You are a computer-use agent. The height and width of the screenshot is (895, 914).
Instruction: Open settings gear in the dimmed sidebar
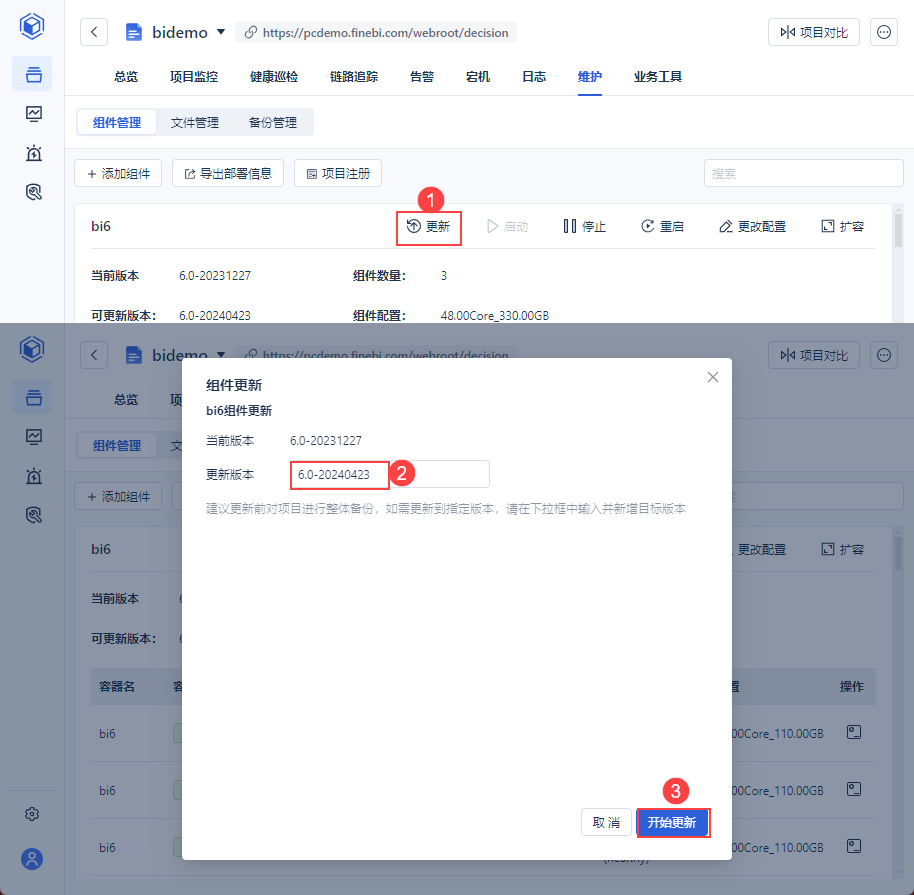pos(32,814)
